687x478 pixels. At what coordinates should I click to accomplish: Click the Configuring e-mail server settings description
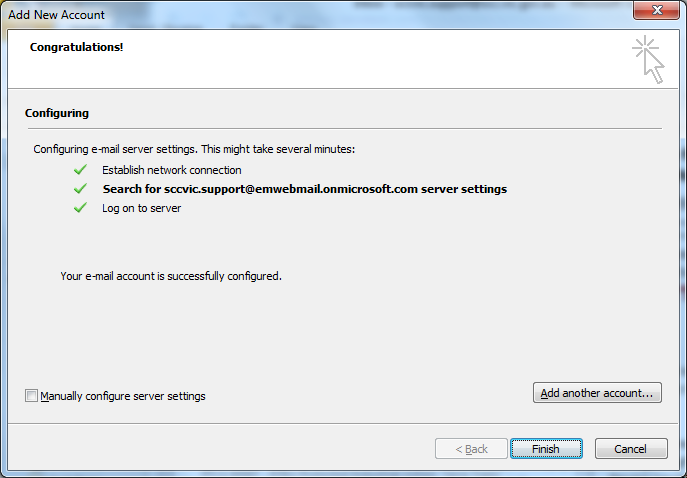[x=194, y=149]
